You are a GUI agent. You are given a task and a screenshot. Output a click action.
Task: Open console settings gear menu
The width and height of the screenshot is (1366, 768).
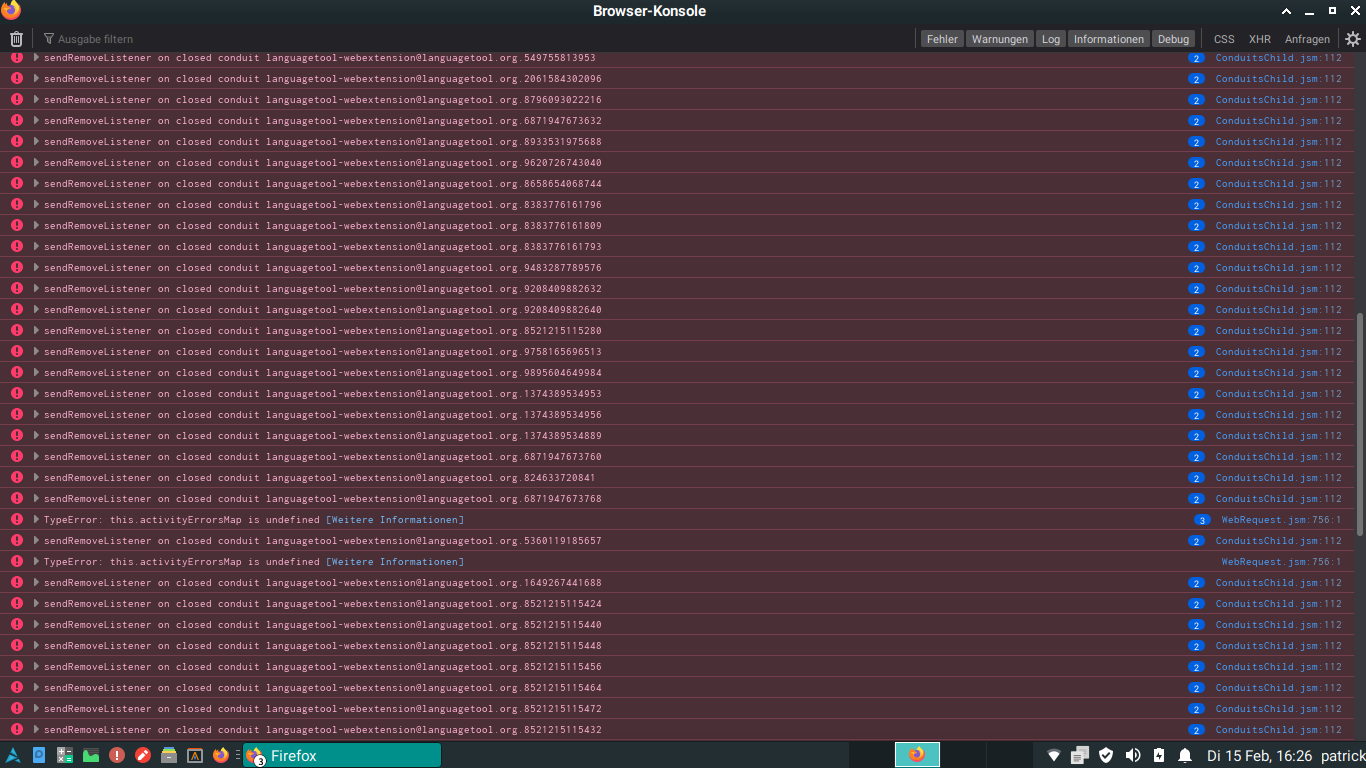click(1353, 39)
